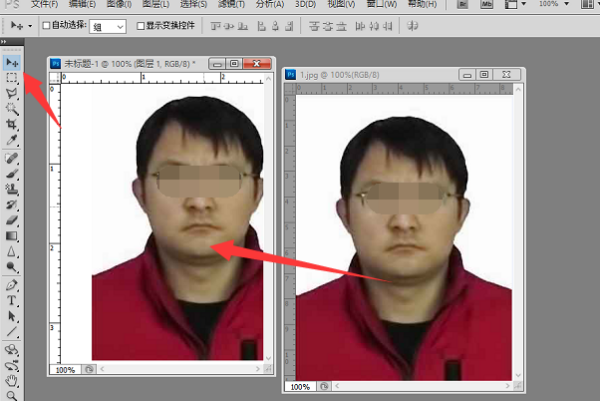Select the Type (T) tool
This screenshot has width=600, height=401.
pyautogui.click(x=12, y=300)
